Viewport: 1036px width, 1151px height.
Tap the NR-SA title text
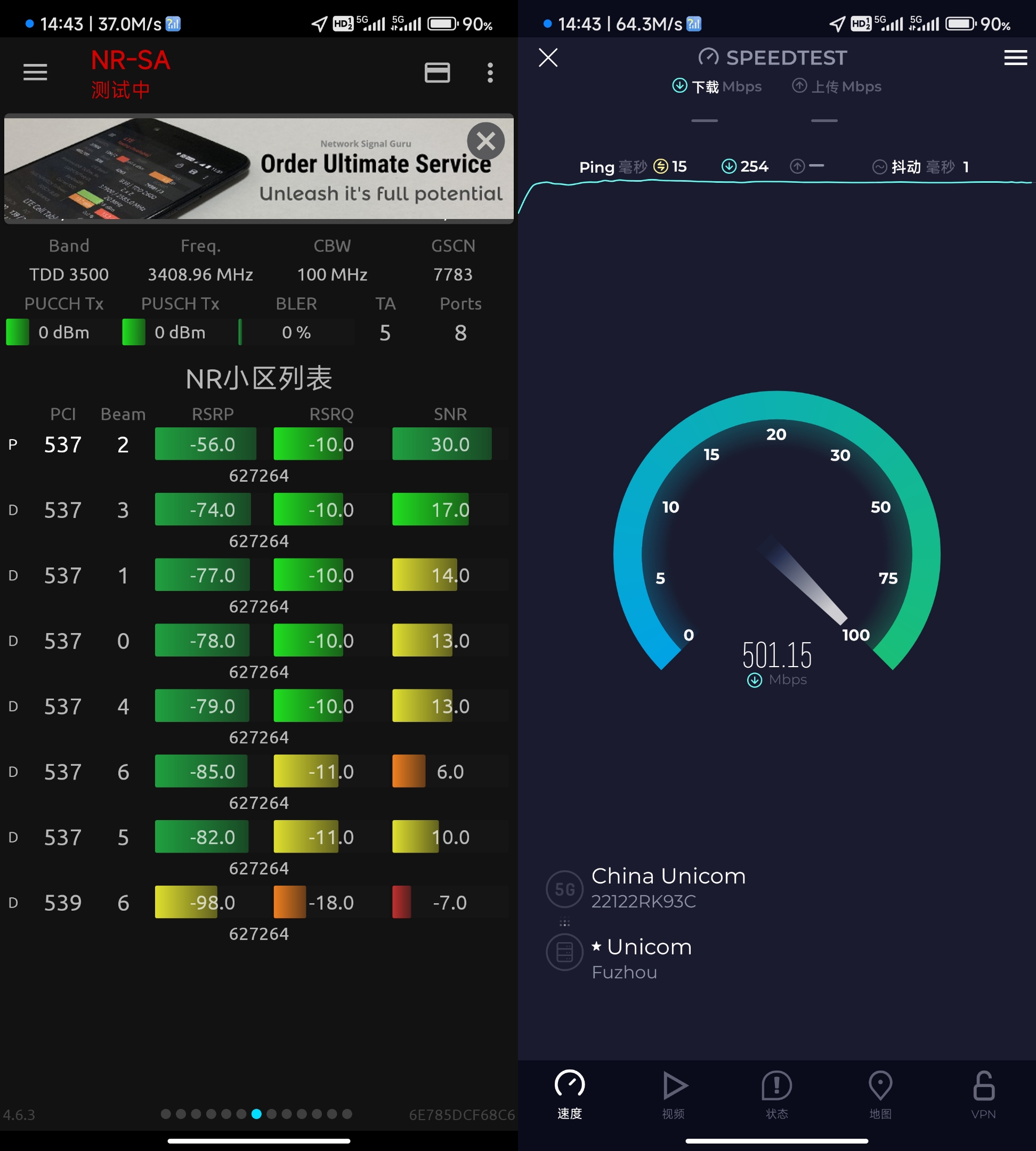pyautogui.click(x=131, y=60)
